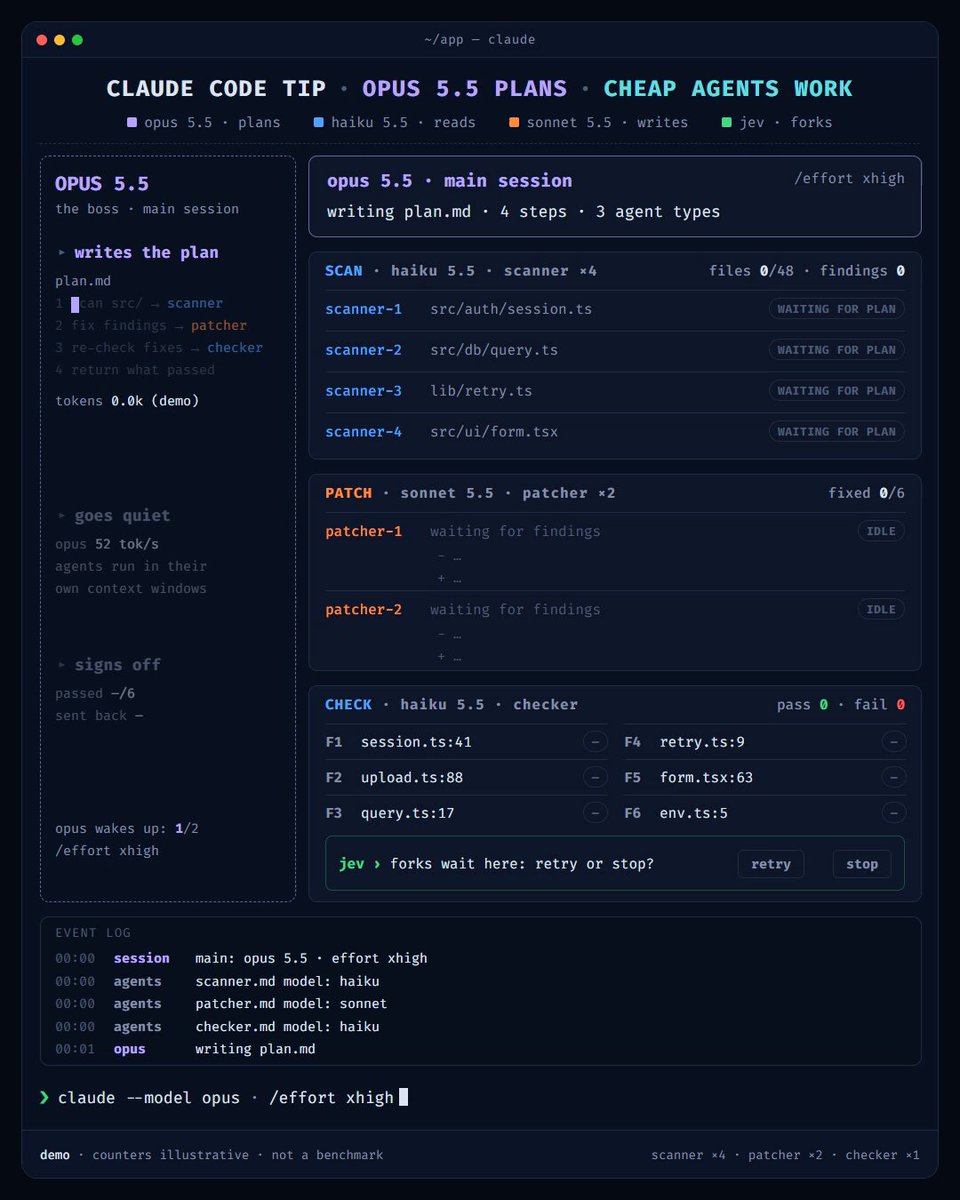Viewport: 960px width, 1200px height.
Task: Select the orange square beside "sonnet 5.5 · writes"
Action: pyautogui.click(x=514, y=123)
